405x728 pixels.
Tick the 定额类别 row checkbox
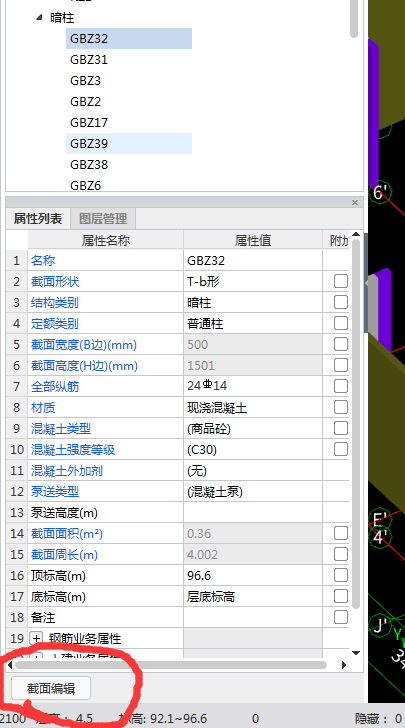[341, 323]
